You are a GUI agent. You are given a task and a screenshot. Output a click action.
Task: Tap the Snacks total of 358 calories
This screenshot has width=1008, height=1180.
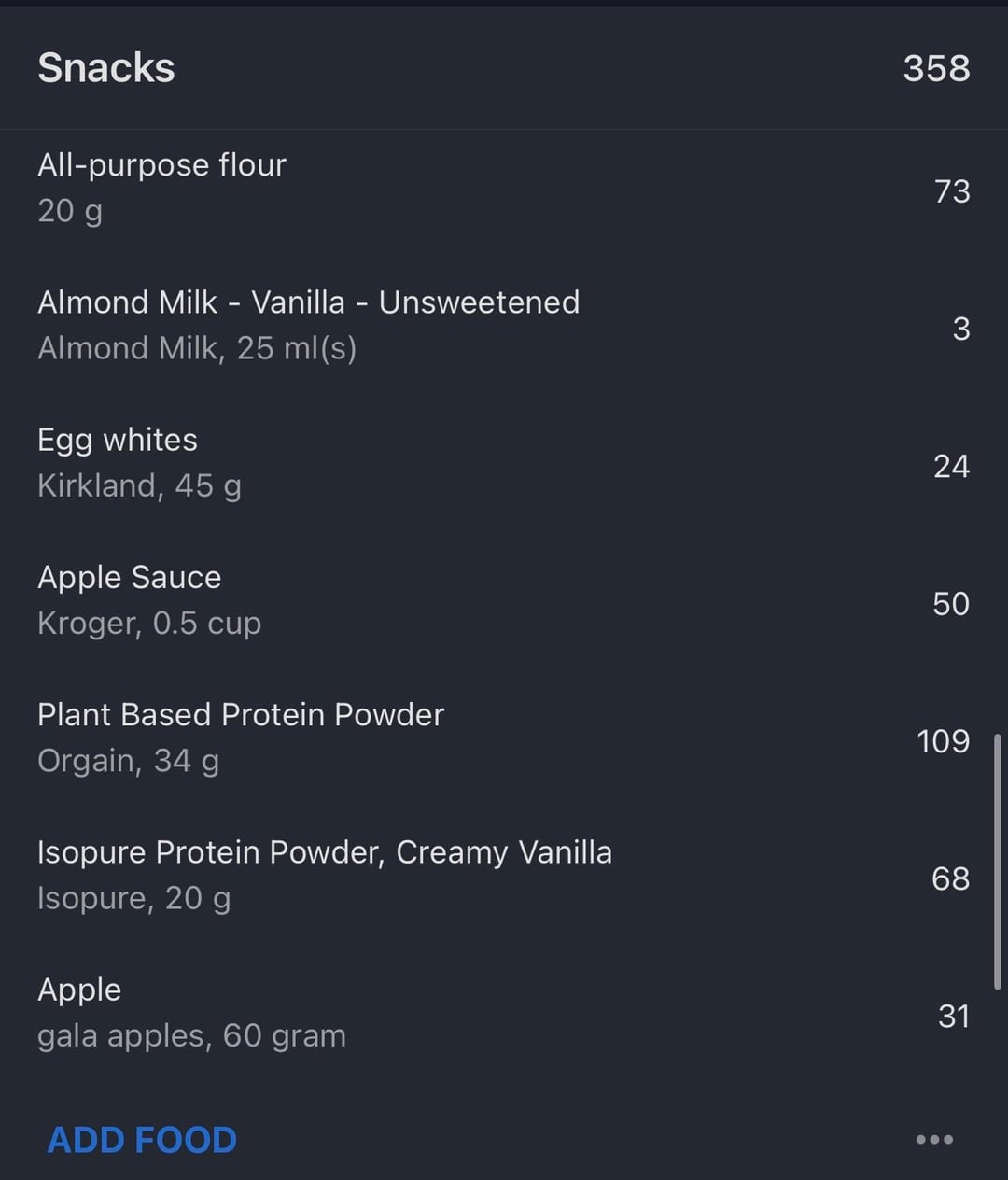[936, 68]
